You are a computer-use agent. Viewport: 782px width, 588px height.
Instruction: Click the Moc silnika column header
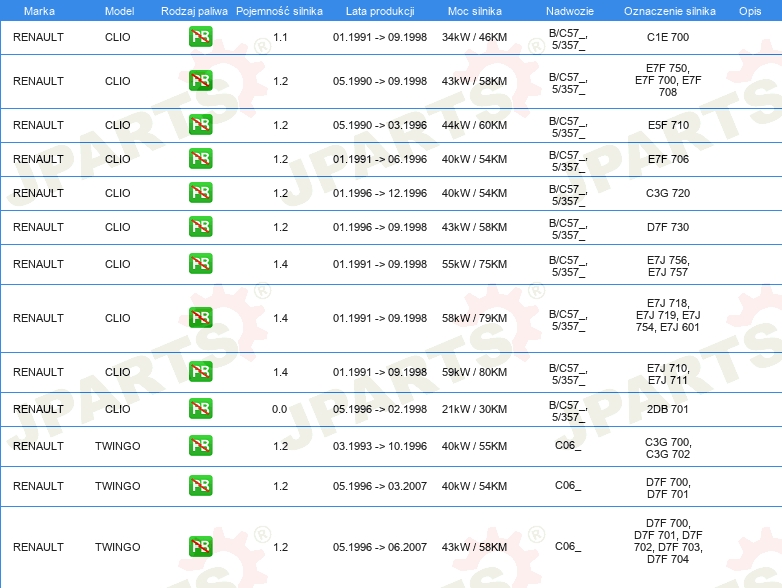point(474,11)
